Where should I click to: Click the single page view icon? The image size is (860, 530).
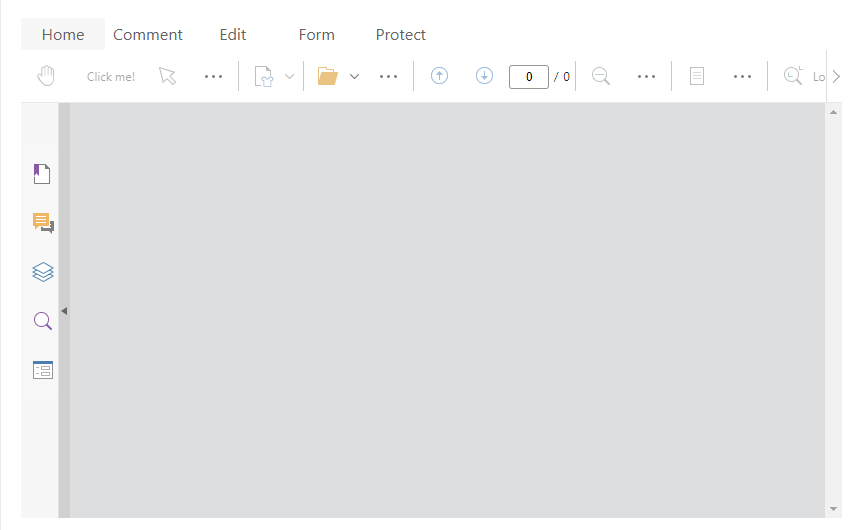pyautogui.click(x=697, y=76)
